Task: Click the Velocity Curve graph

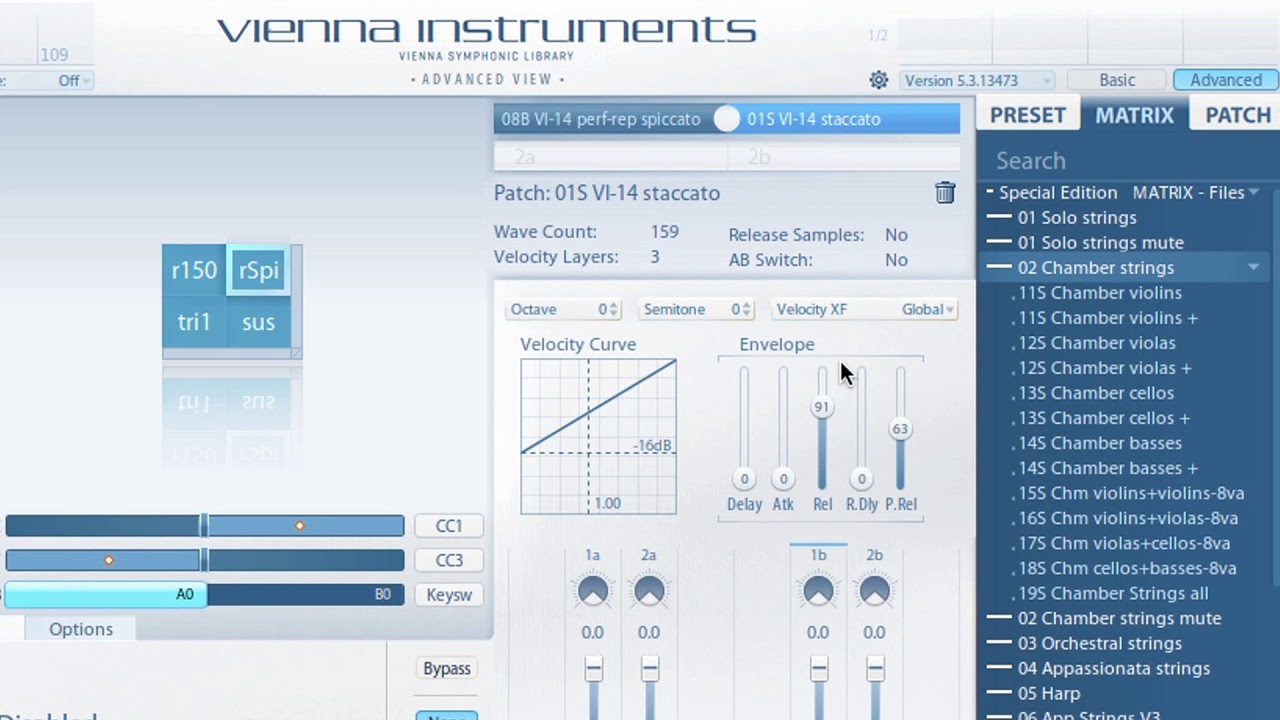Action: (598, 436)
